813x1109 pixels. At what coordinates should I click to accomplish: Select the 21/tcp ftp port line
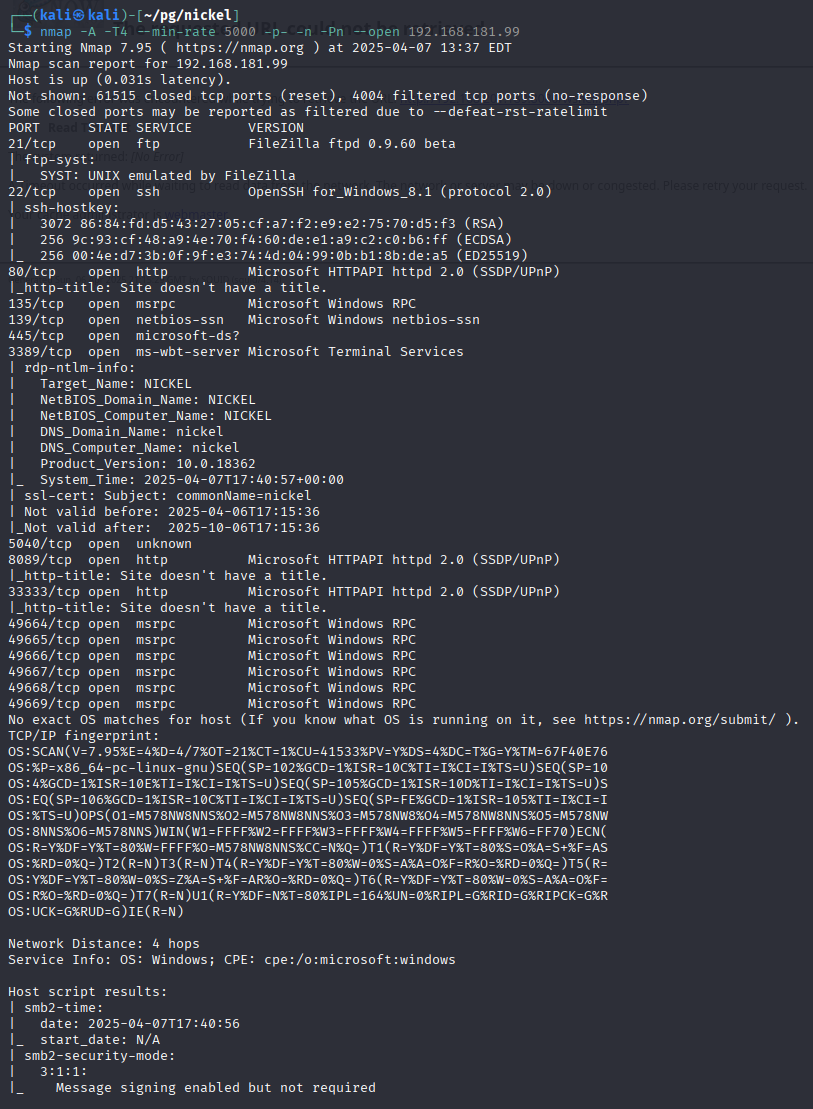(232, 144)
